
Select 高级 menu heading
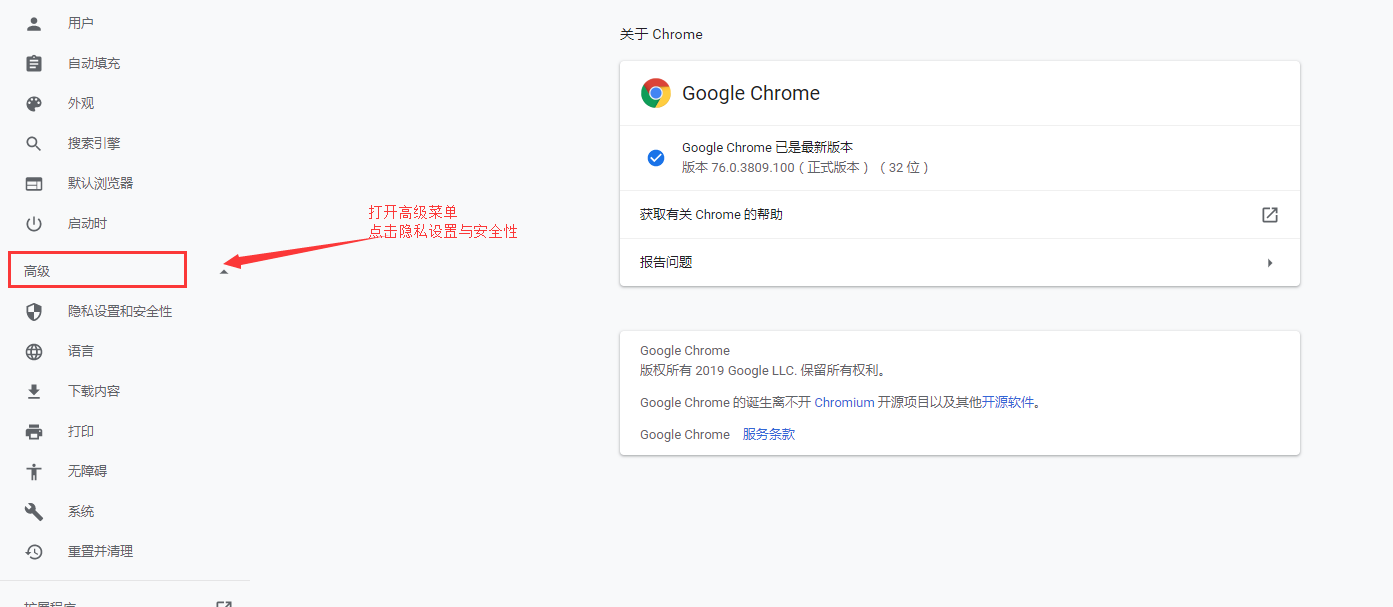tap(37, 271)
